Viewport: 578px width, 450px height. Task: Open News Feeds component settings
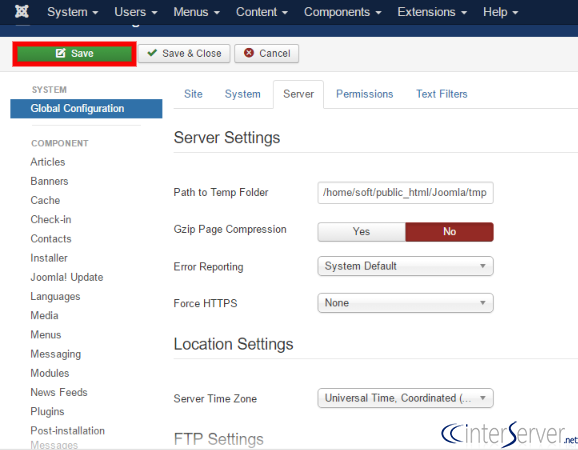pyautogui.click(x=59, y=392)
